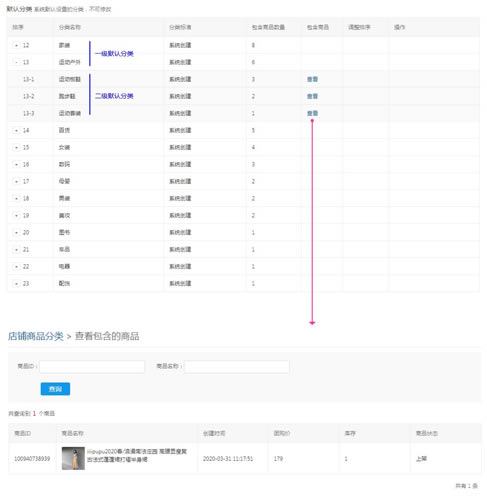This screenshot has height=500, width=487.
Task: Click the 图书 category name in row 20
Action: (64, 232)
